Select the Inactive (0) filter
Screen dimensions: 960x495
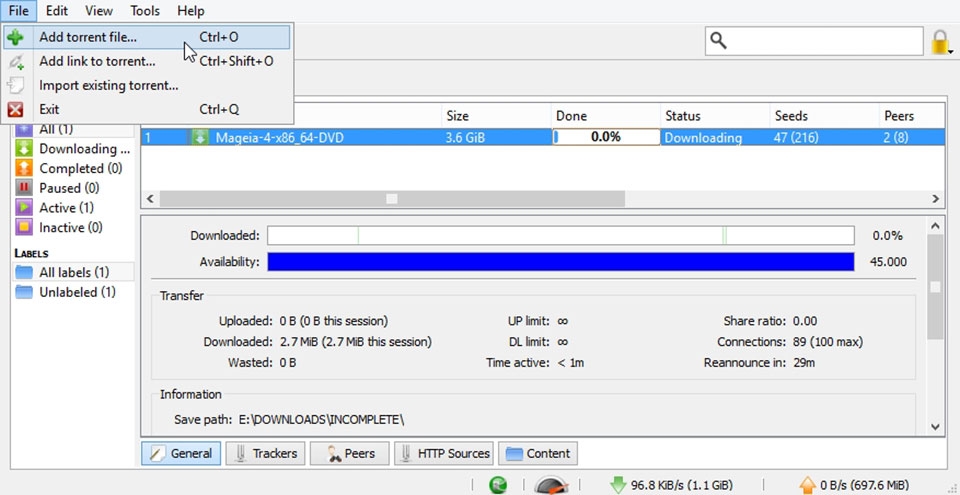[73, 227]
